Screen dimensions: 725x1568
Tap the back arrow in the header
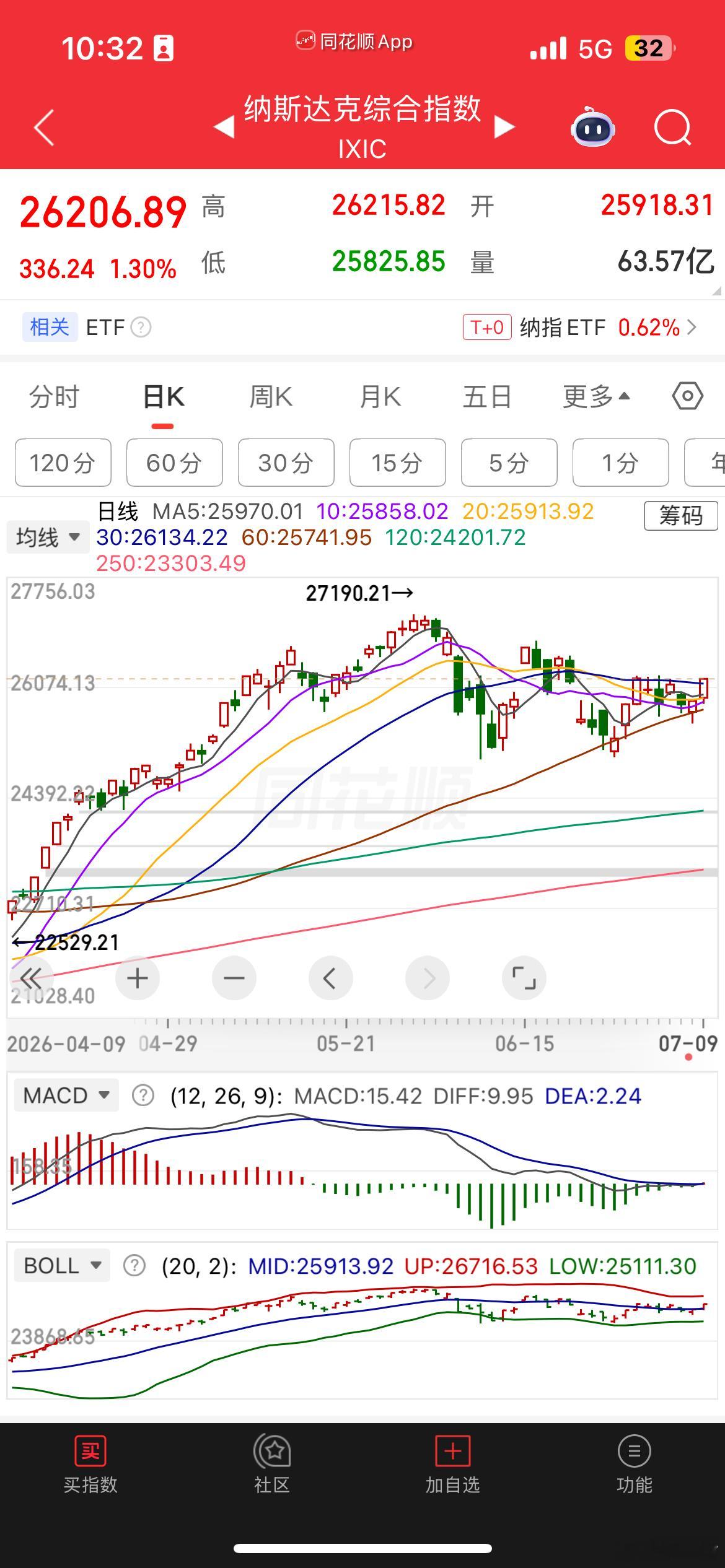(x=44, y=128)
